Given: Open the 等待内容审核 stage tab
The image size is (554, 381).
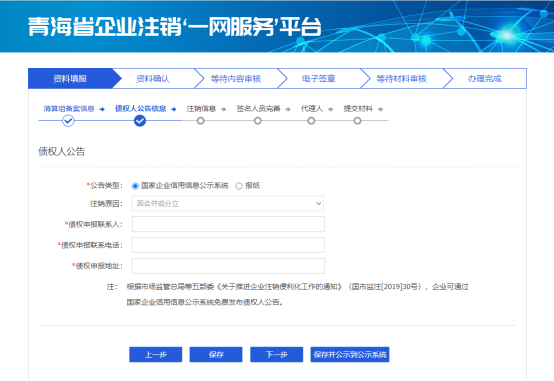Looking at the screenshot, I should [x=236, y=78].
